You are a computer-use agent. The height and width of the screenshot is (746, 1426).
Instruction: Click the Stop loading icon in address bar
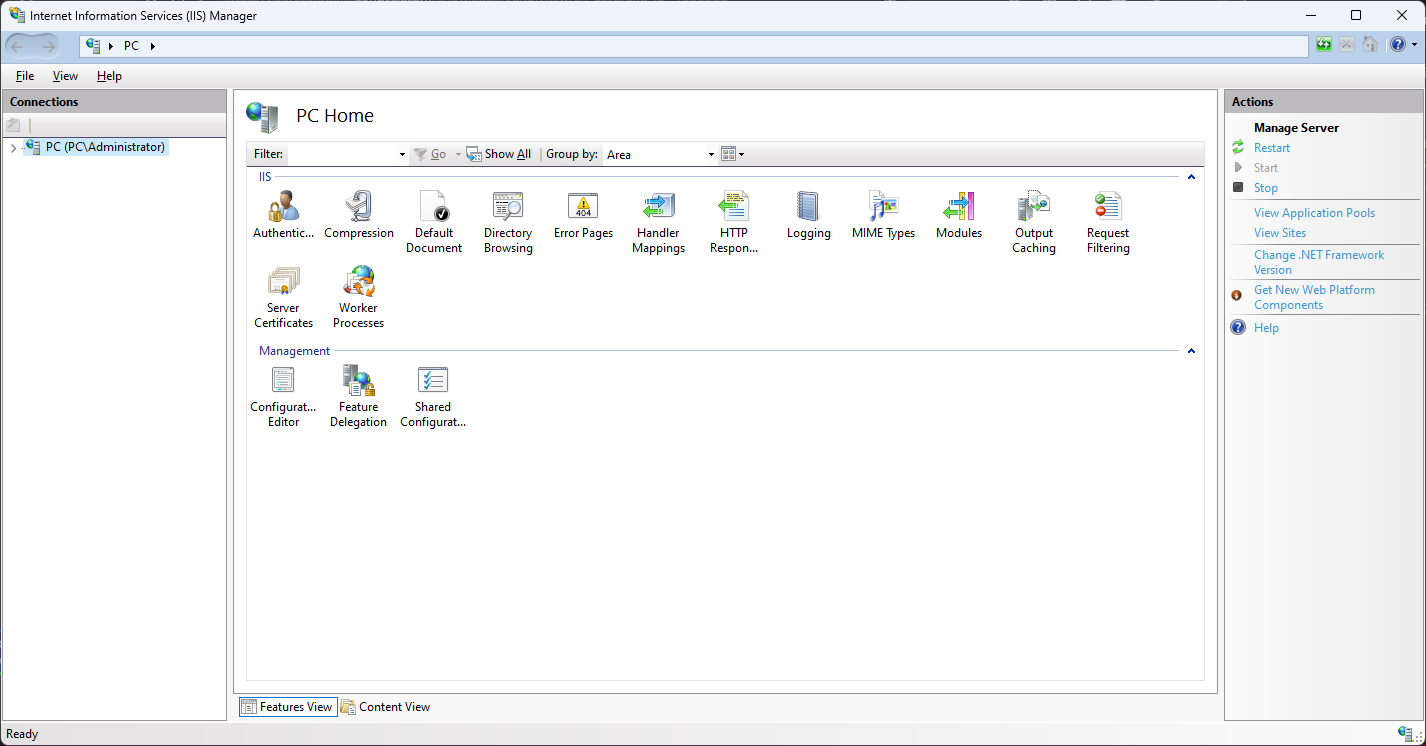[1347, 45]
